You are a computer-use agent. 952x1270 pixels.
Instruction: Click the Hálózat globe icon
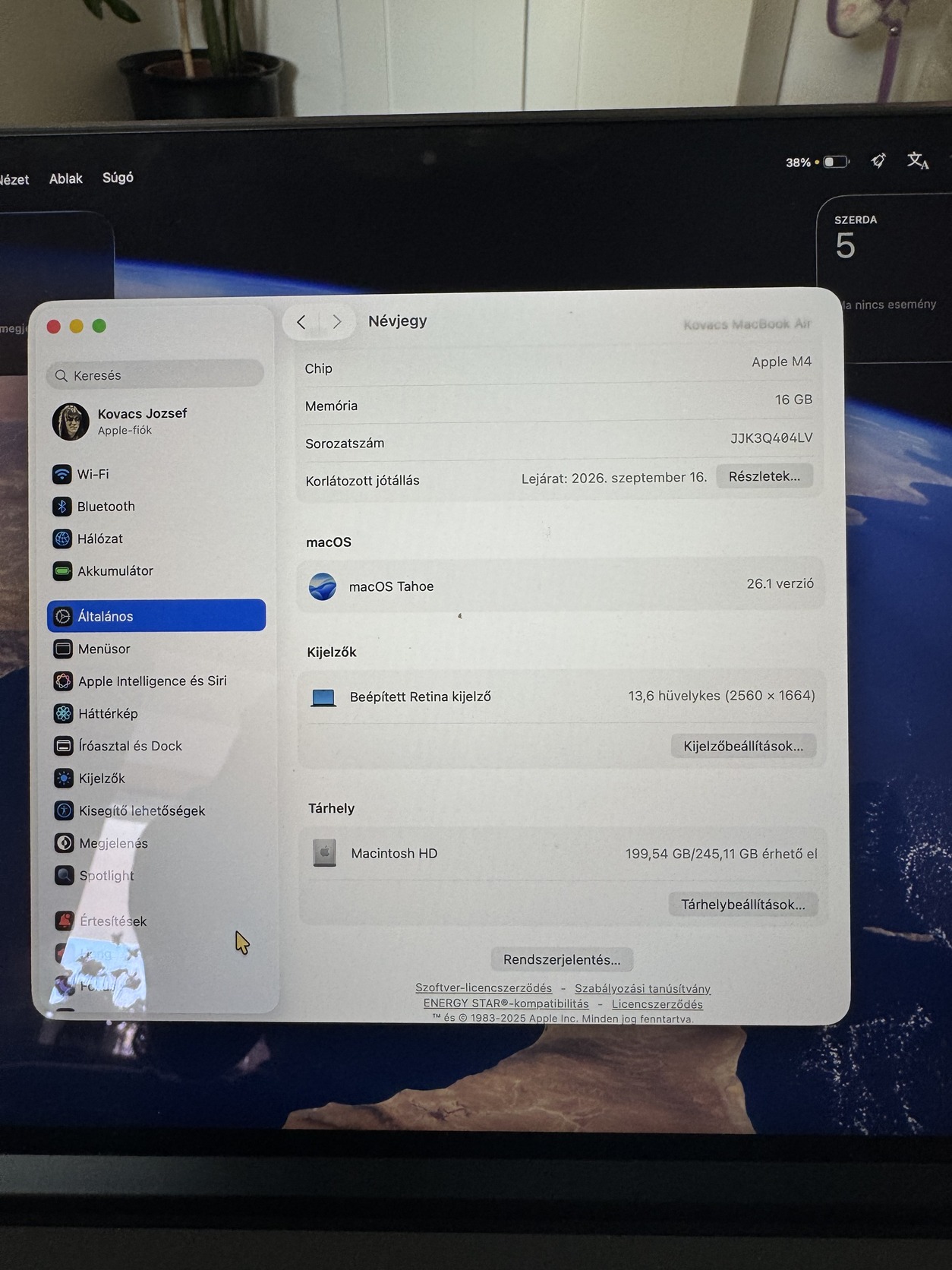pyautogui.click(x=62, y=539)
